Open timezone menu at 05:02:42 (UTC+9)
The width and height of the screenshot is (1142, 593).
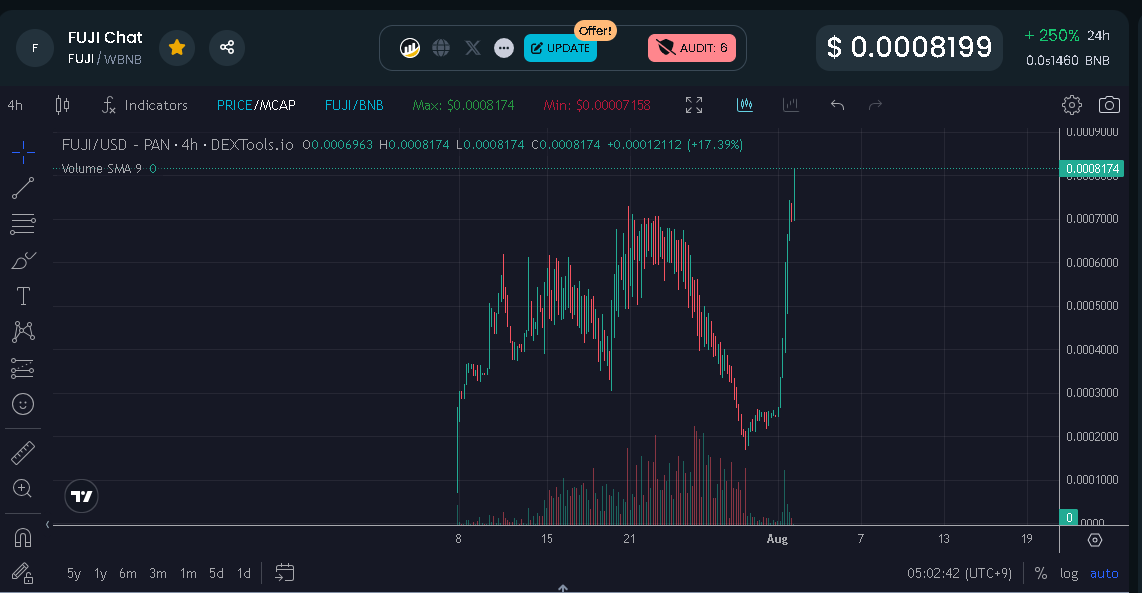coord(959,573)
